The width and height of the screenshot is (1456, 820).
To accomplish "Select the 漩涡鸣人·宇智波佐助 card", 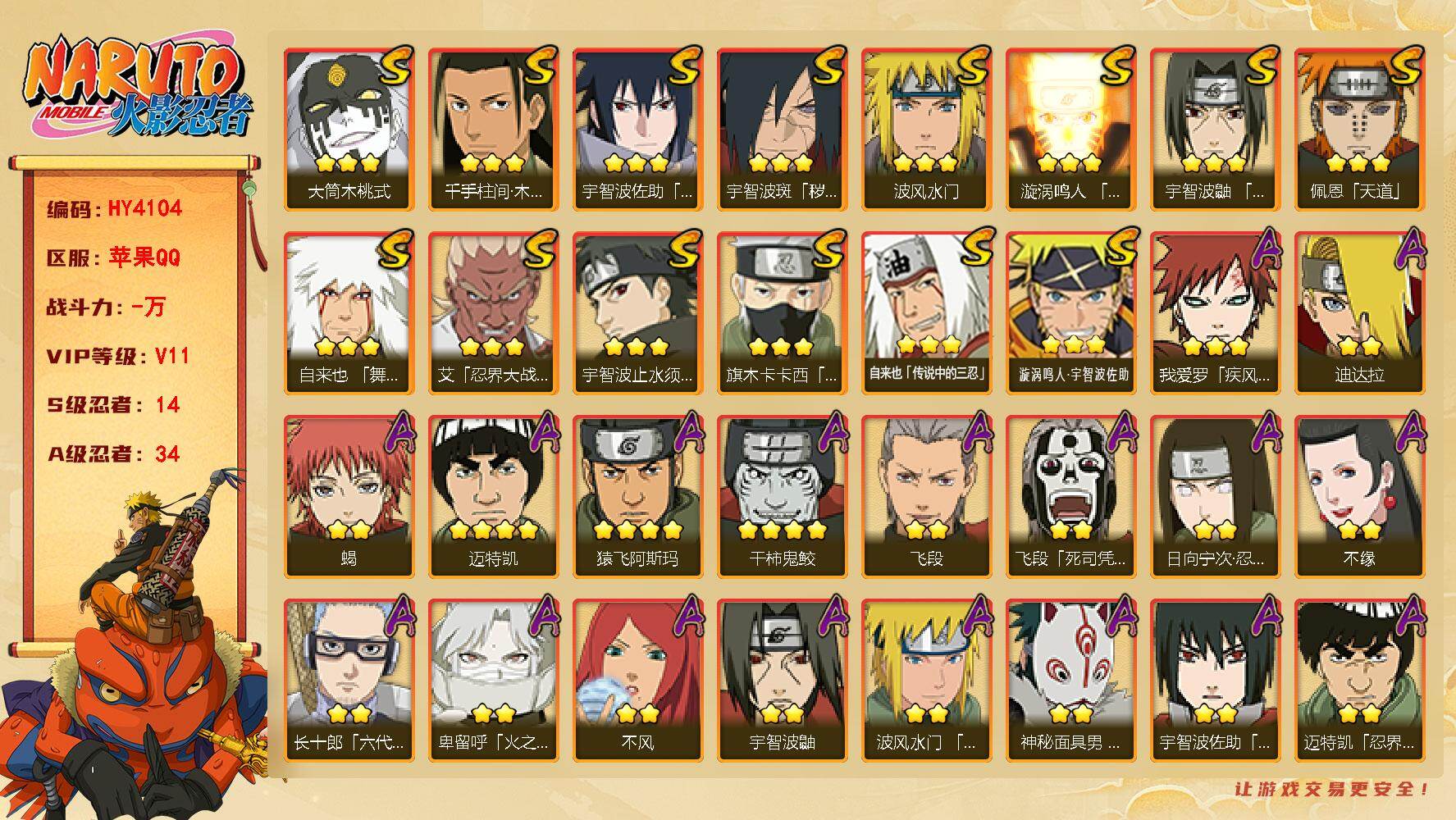I will click(x=1071, y=313).
